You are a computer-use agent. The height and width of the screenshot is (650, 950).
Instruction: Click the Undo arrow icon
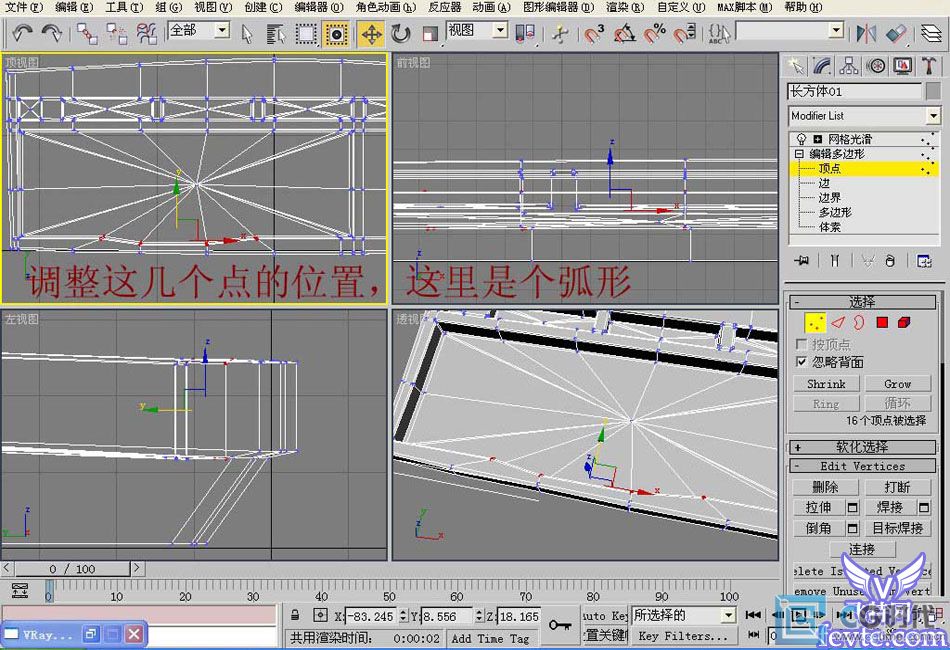[x=22, y=33]
